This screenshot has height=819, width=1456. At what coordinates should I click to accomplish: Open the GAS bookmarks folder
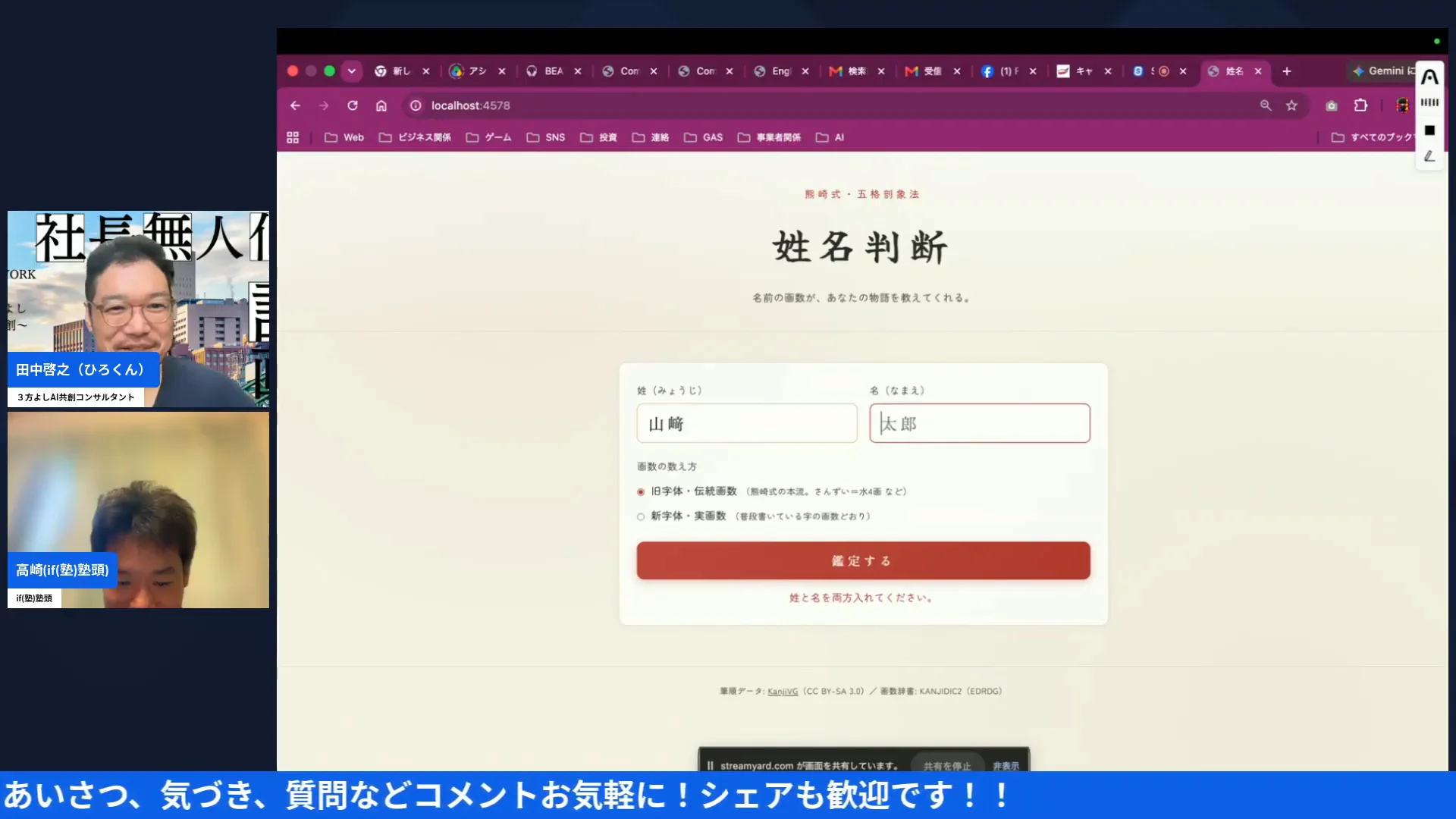point(704,137)
